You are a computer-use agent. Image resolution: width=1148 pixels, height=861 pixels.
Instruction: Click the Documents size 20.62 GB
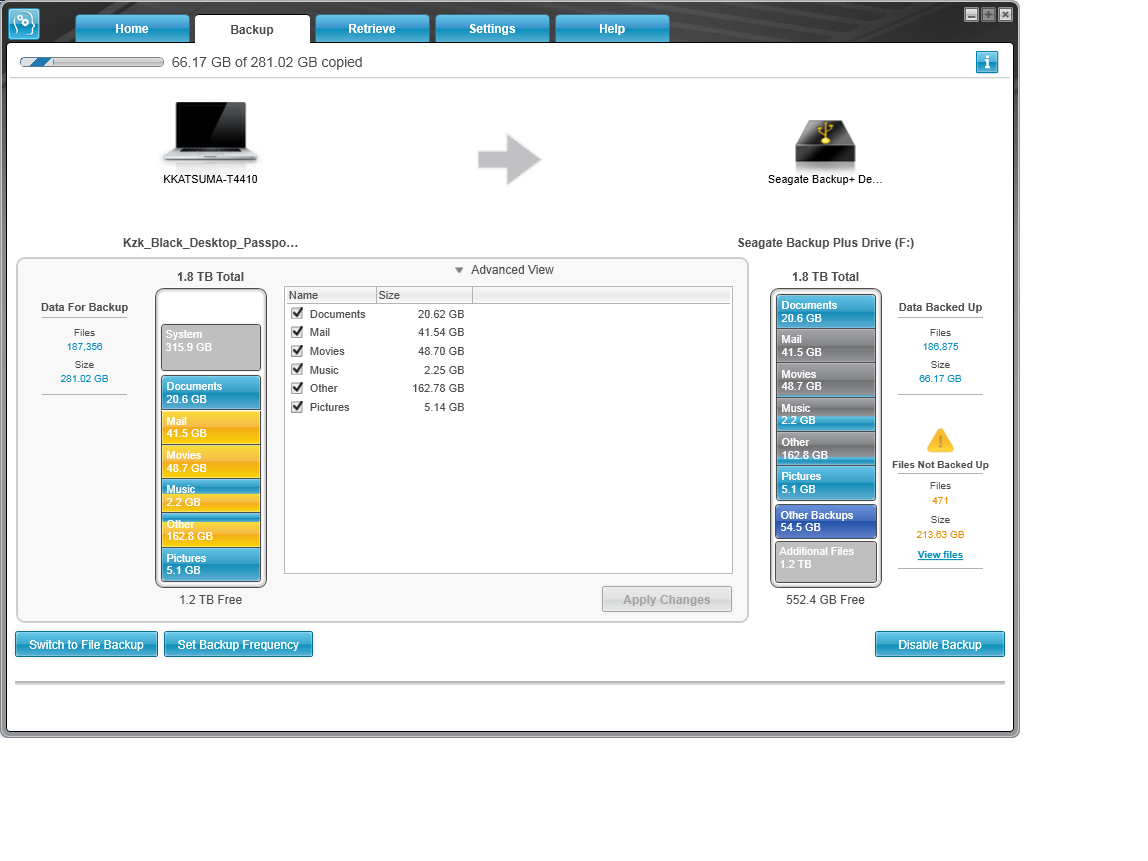click(x=441, y=314)
